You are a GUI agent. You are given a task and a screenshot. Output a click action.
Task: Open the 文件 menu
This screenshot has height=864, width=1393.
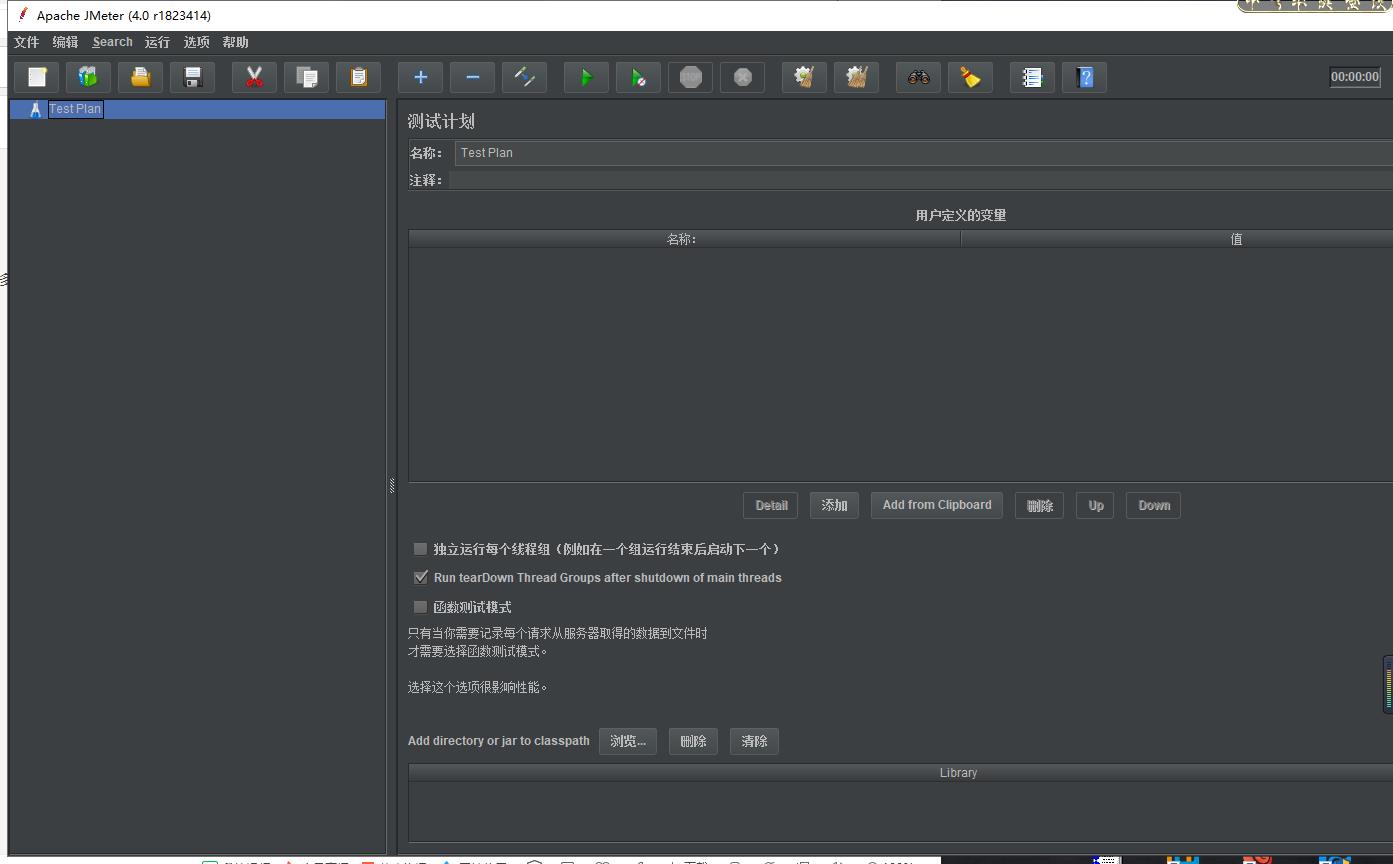(26, 42)
